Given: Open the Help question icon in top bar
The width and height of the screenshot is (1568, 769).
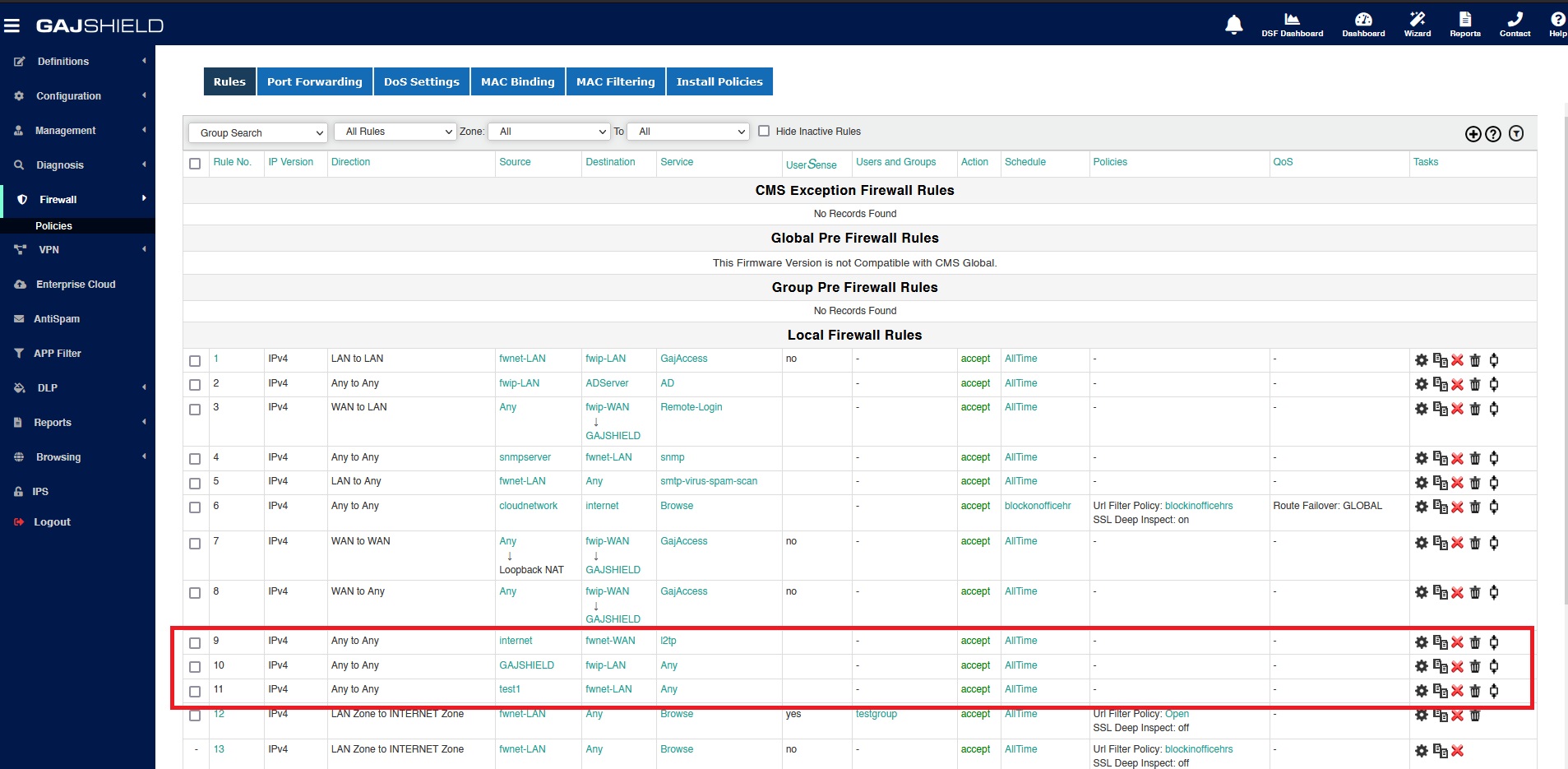Looking at the screenshot, I should [x=1557, y=25].
